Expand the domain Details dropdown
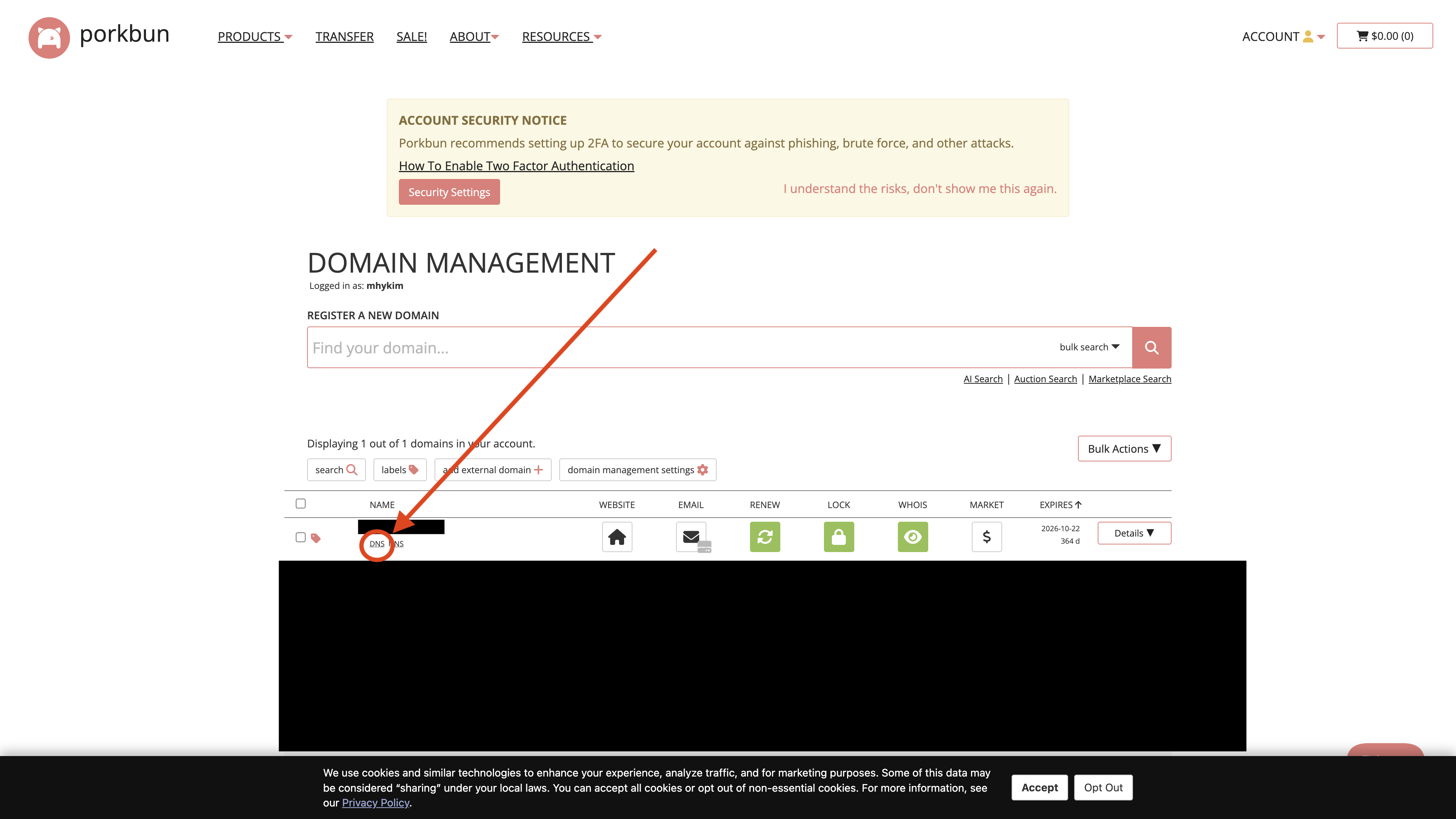This screenshot has width=1456, height=819. [x=1134, y=533]
